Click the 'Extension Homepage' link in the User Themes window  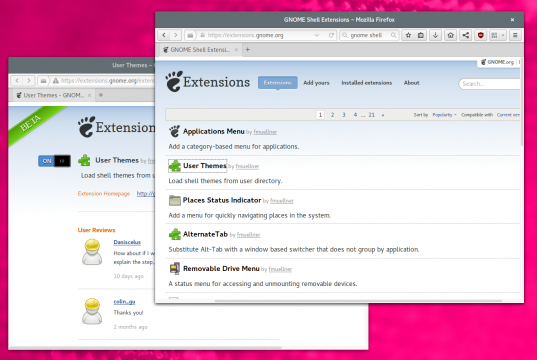104,194
